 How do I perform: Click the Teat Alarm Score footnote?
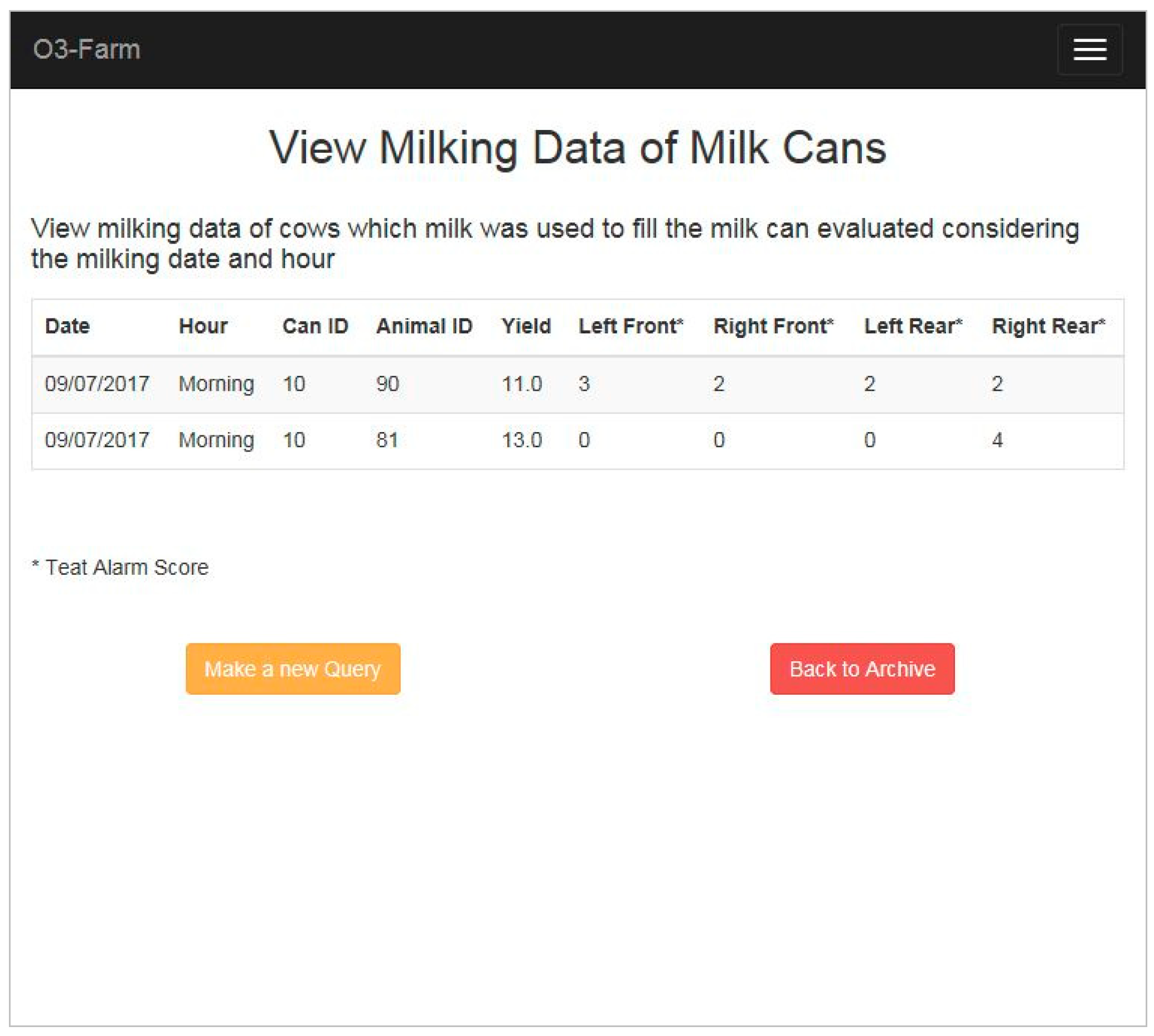[x=120, y=567]
